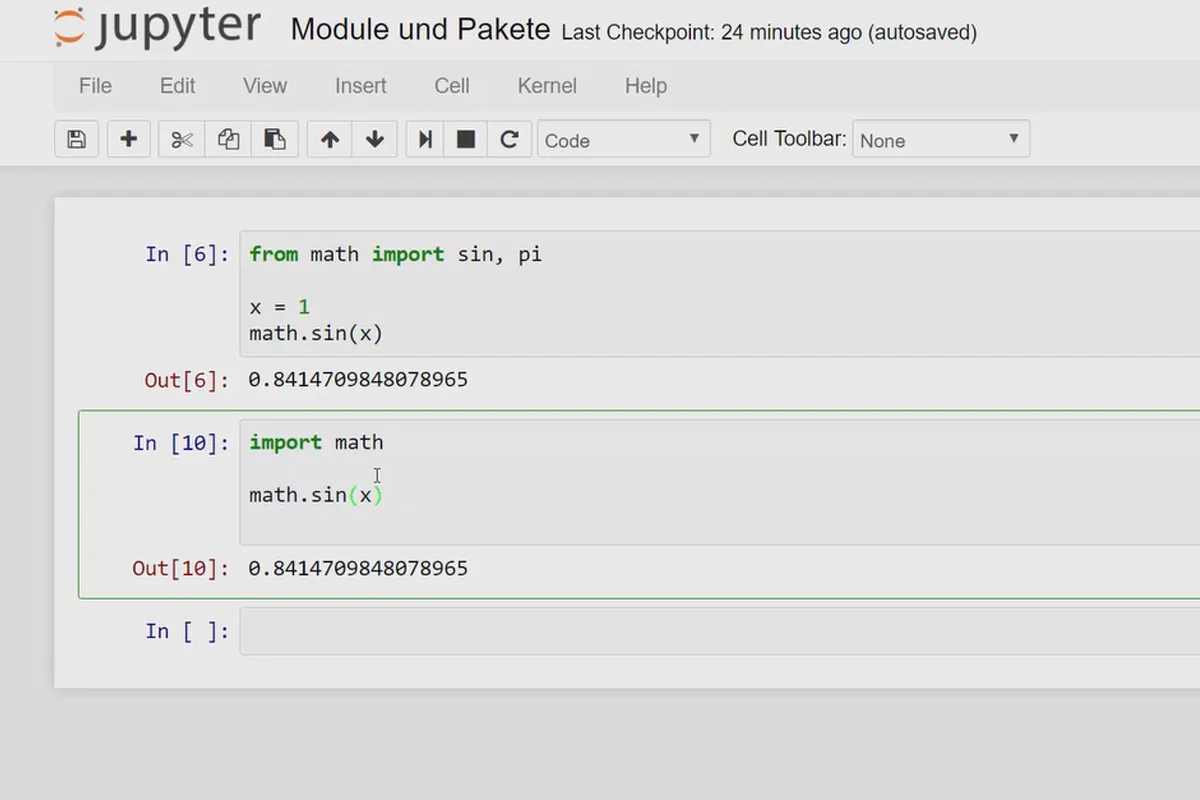Click into the empty code cell
The image size is (1200, 800).
(x=700, y=632)
